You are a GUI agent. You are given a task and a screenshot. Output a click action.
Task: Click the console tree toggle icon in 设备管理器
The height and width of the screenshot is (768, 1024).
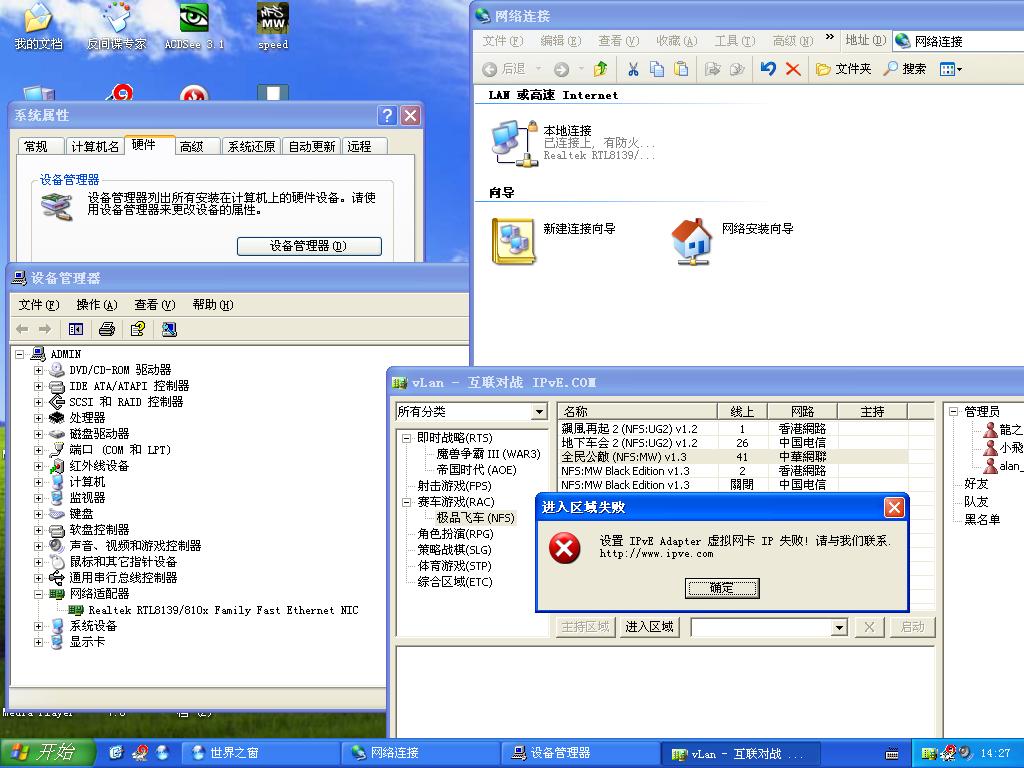coord(76,329)
